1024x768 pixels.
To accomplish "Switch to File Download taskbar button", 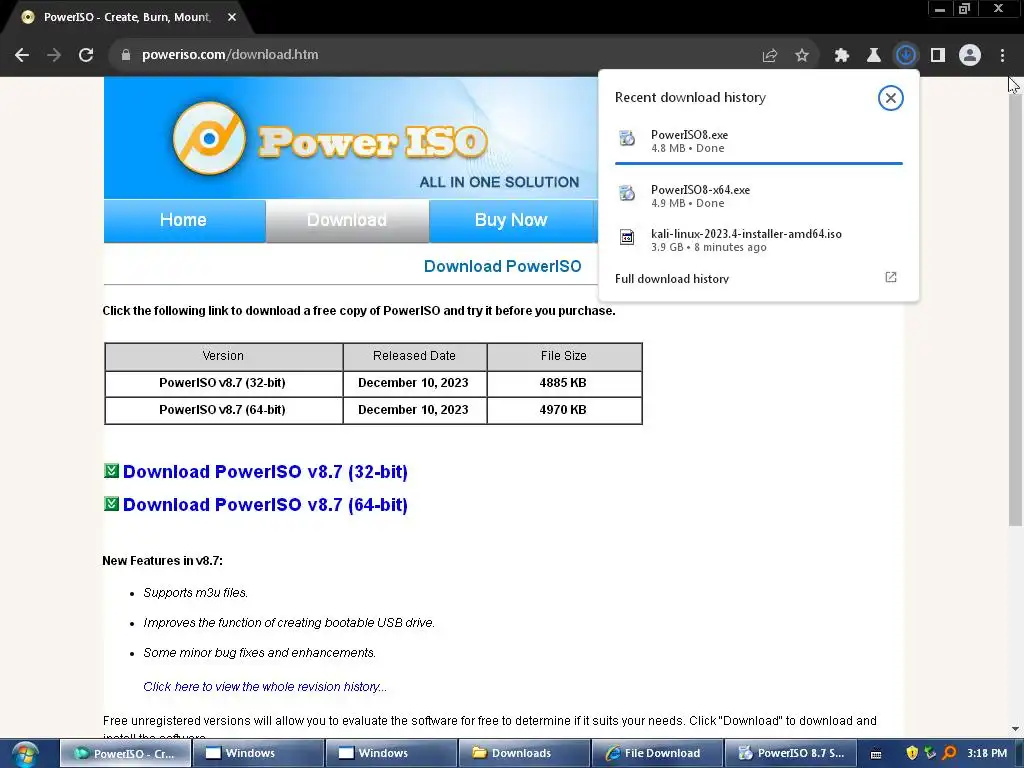I will (658, 754).
